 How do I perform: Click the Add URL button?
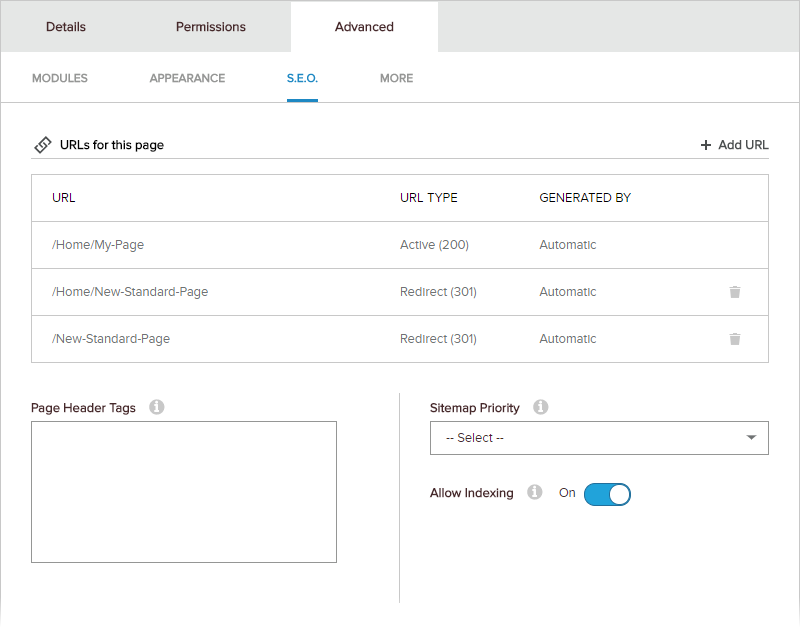tap(735, 145)
